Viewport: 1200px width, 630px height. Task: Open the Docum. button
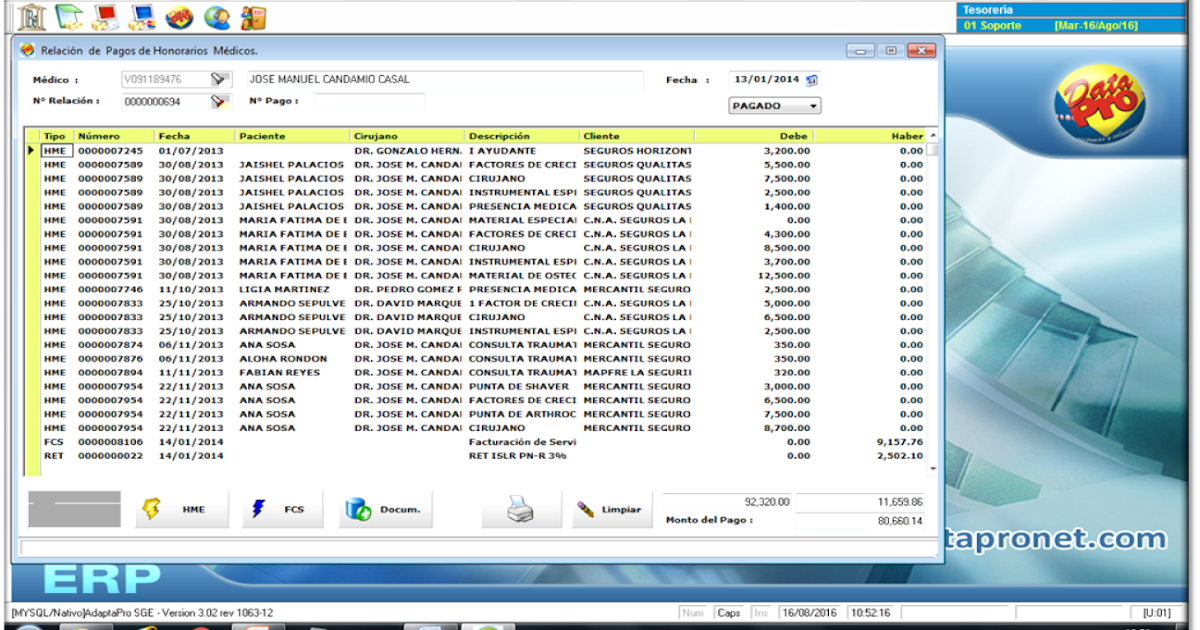tap(385, 509)
